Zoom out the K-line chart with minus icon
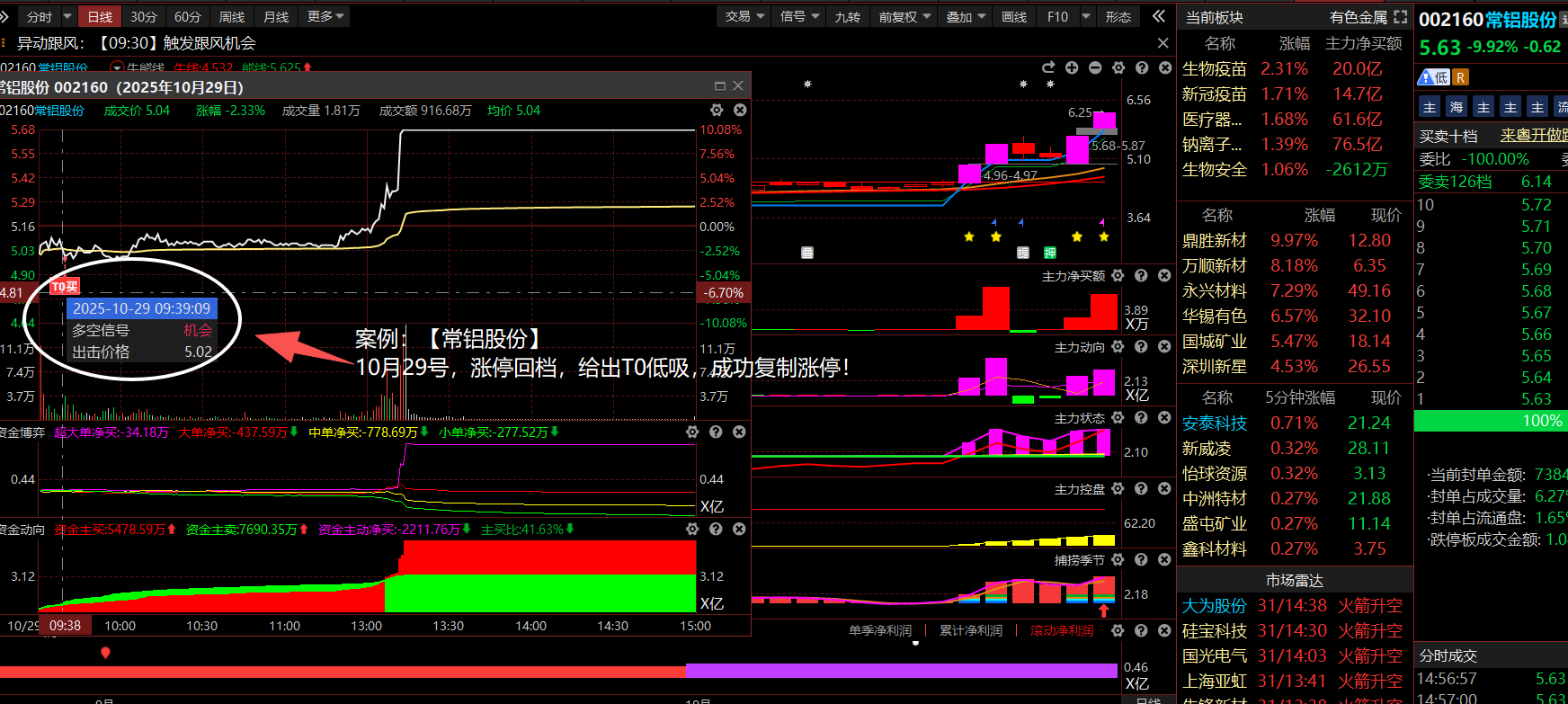1568x704 pixels. tap(1095, 68)
